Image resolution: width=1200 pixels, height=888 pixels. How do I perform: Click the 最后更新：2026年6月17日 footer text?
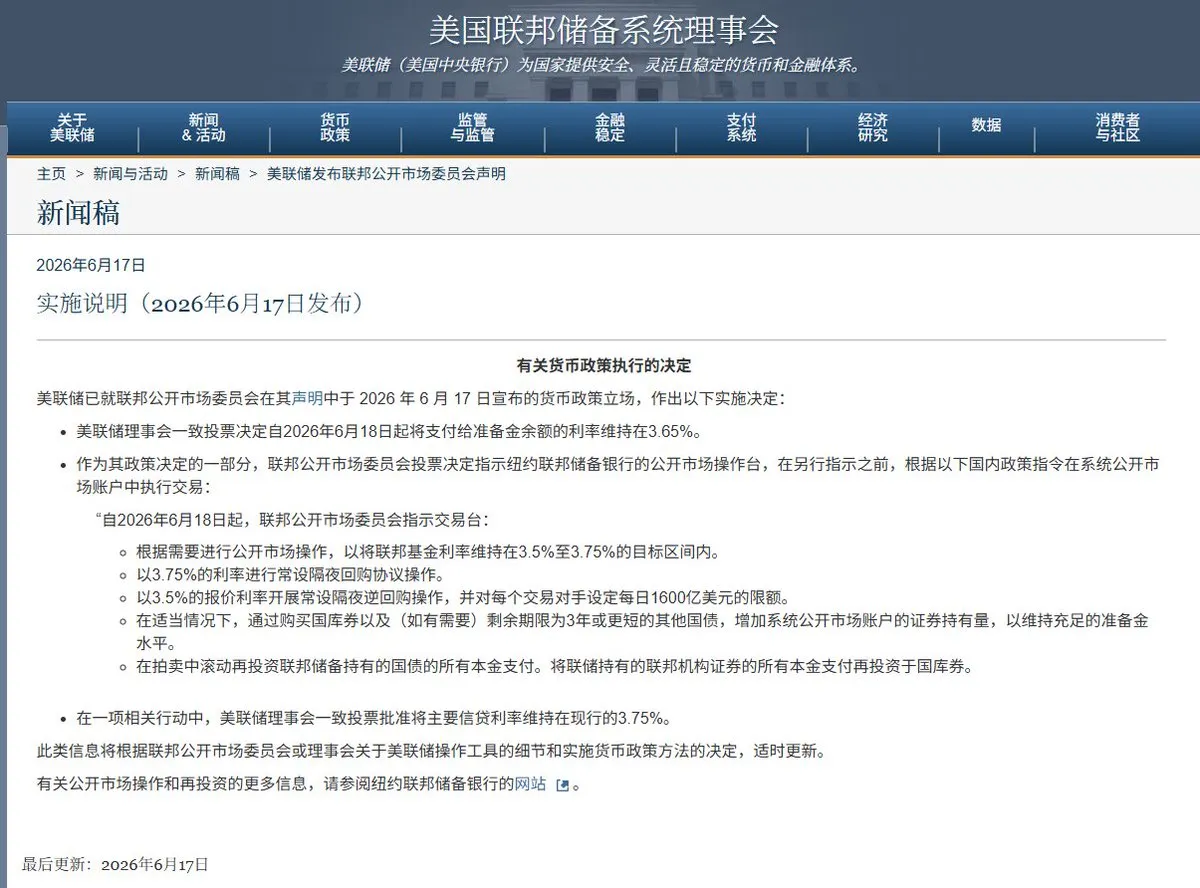115,863
